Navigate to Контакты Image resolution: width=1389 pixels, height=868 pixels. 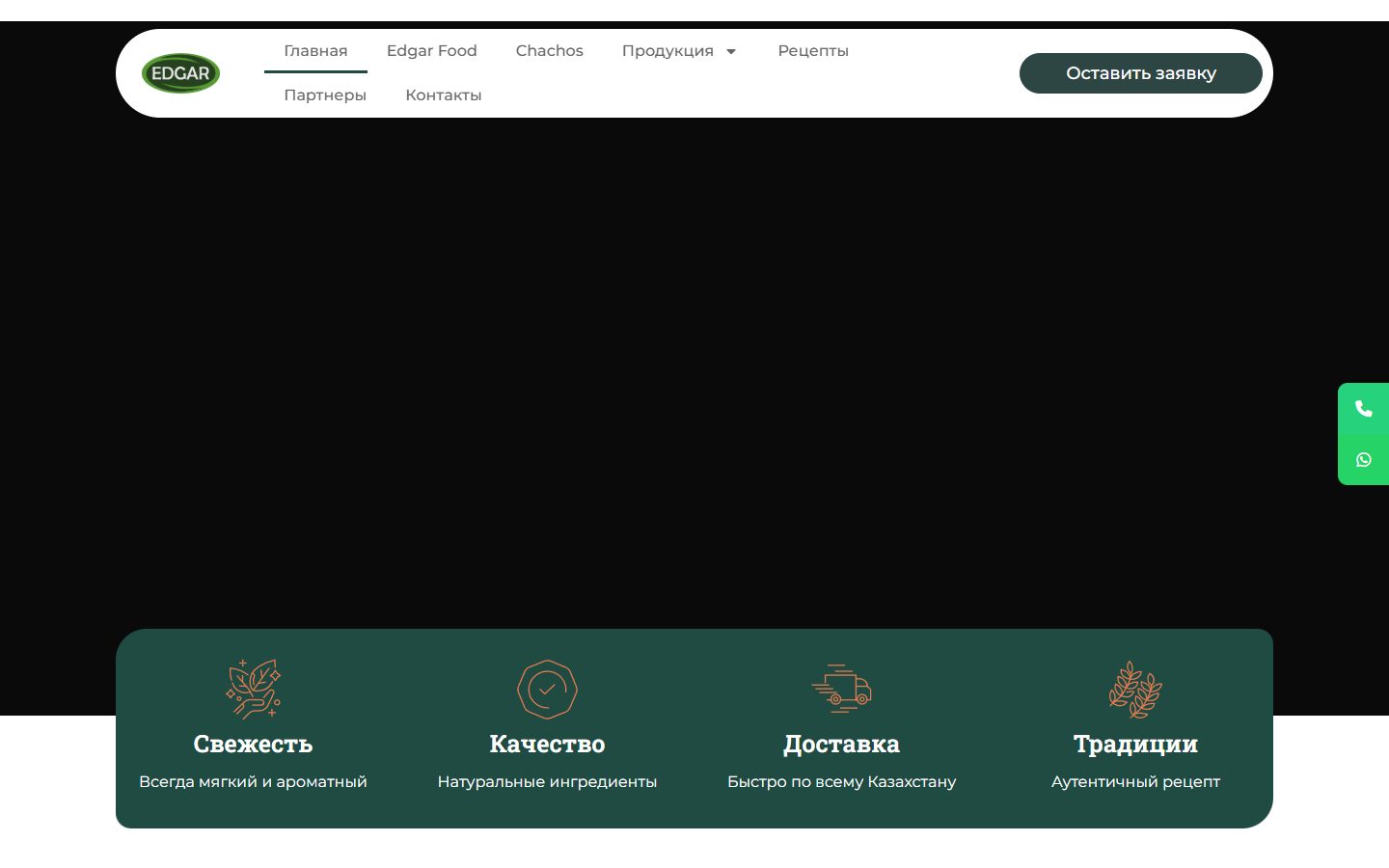(443, 95)
